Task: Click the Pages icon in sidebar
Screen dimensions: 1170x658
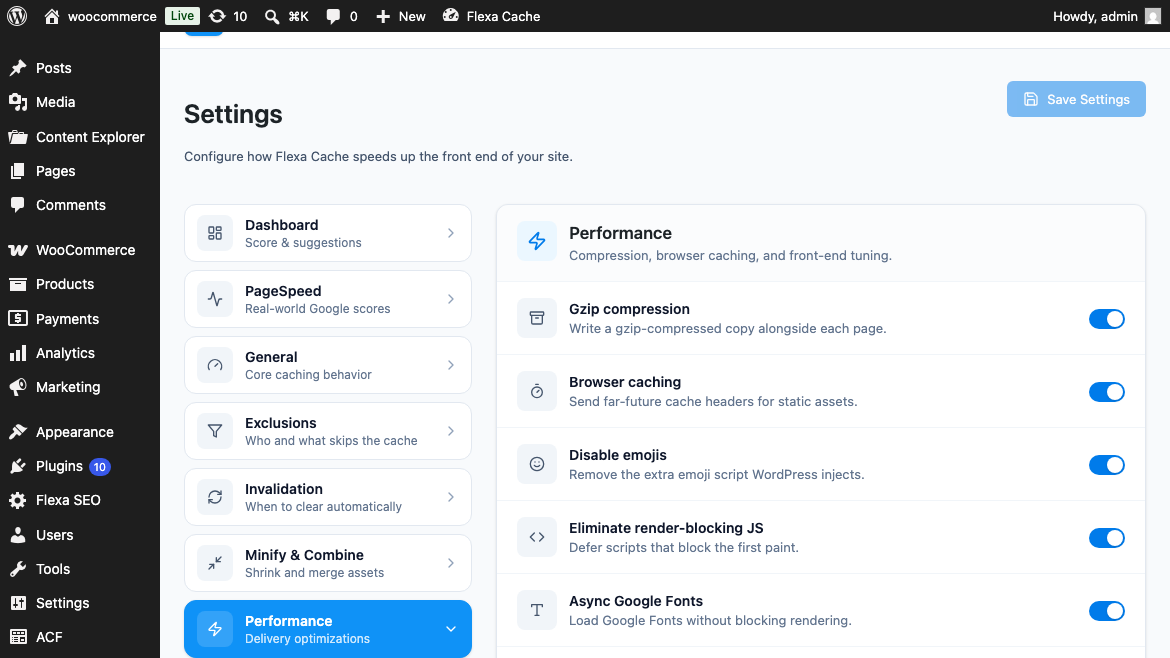Action: (x=18, y=171)
